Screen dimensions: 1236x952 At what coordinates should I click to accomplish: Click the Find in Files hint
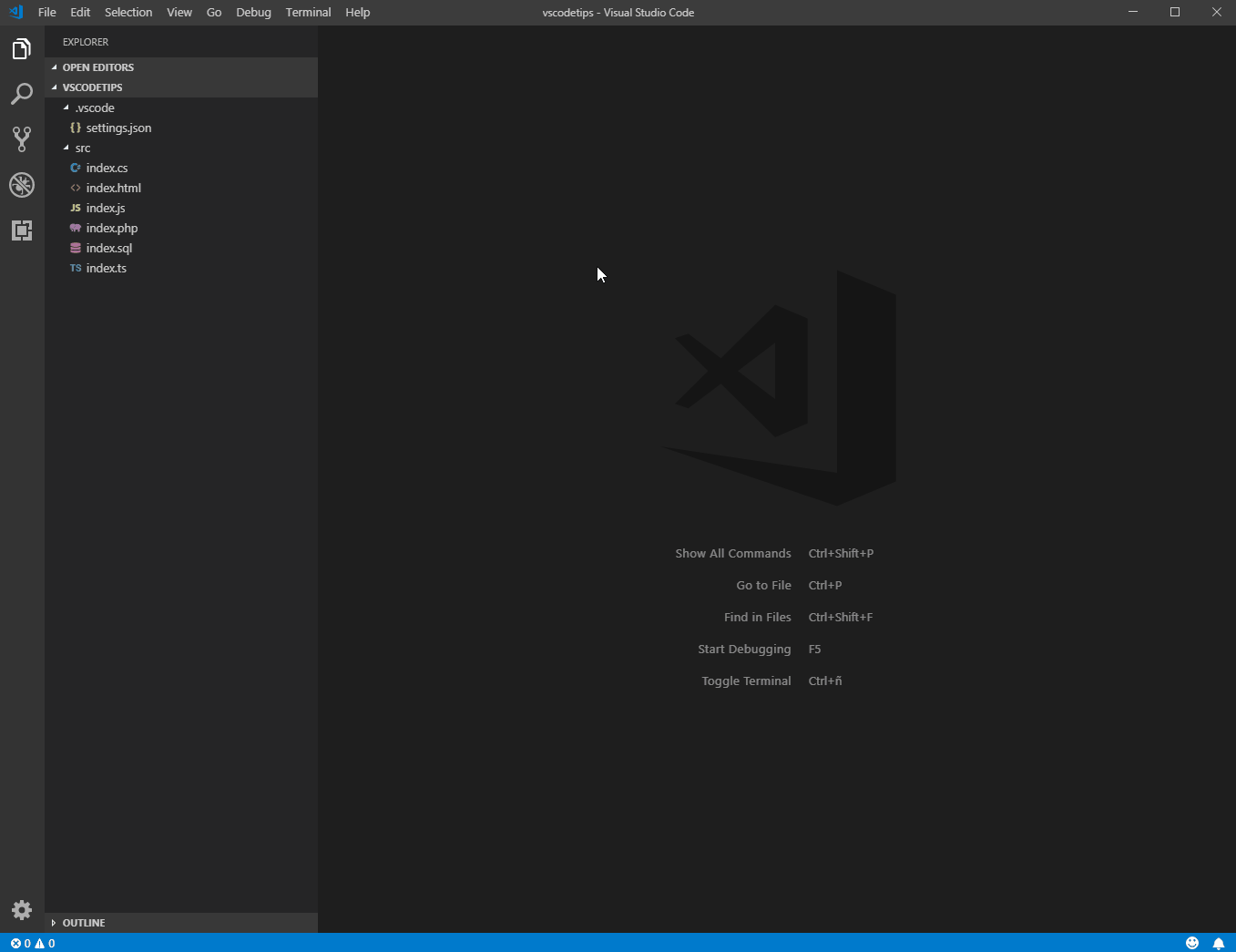click(757, 617)
